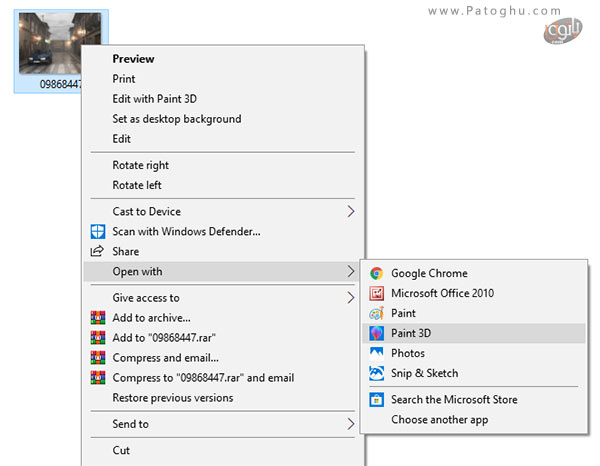Click the Snip & Sketch icon
The height and width of the screenshot is (466, 600).
(377, 373)
